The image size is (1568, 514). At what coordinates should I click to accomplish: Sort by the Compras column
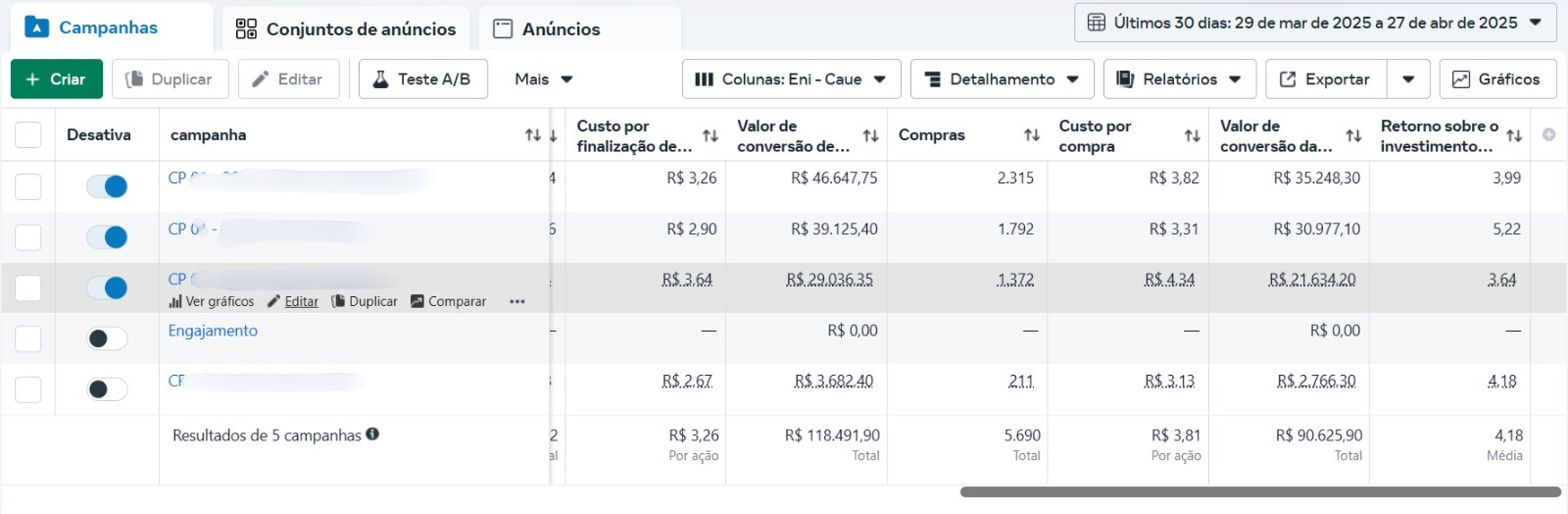tap(1032, 135)
